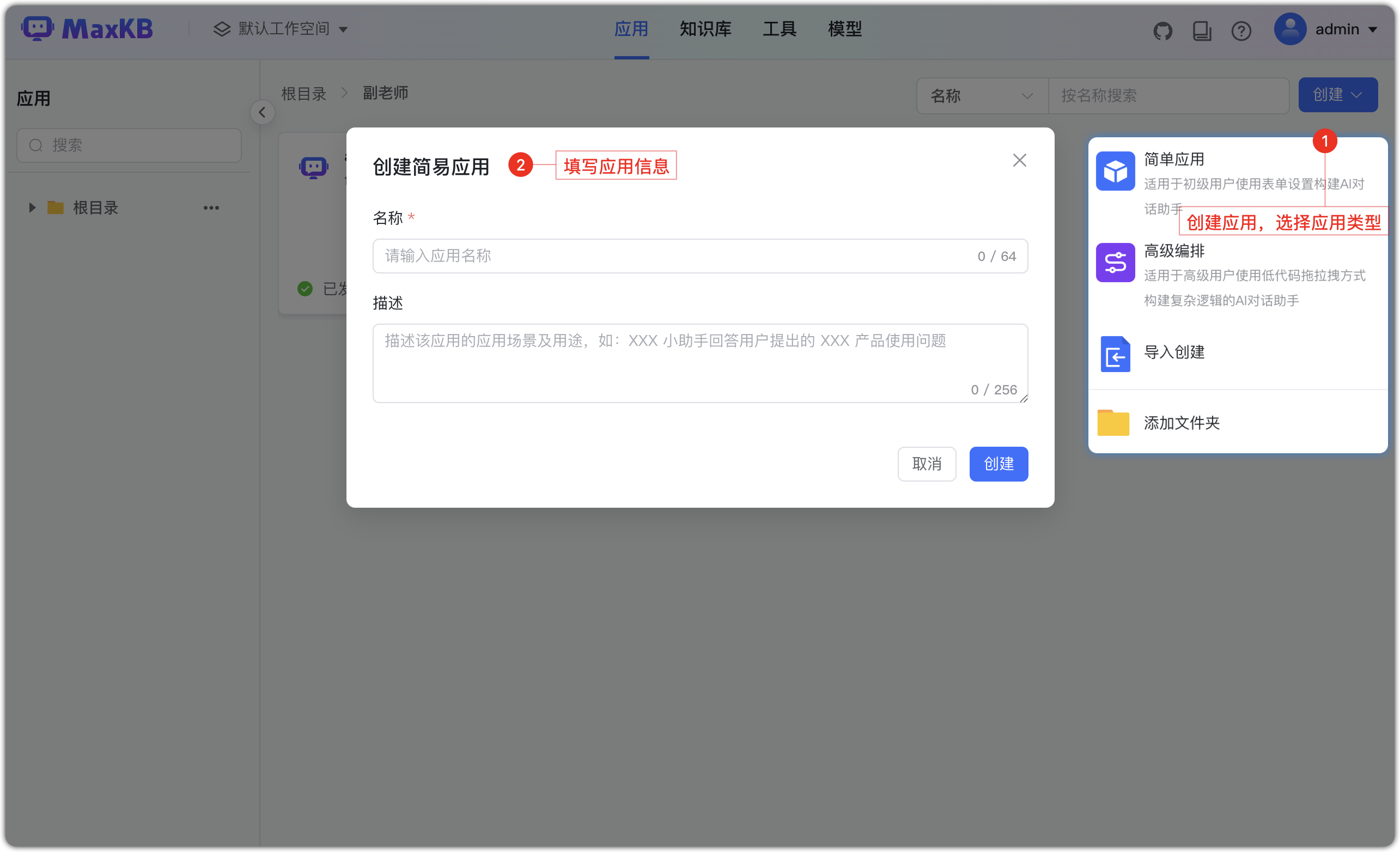This screenshot has height=852, width=1400.
Task: Open the documentation book icon
Action: coord(1202,31)
